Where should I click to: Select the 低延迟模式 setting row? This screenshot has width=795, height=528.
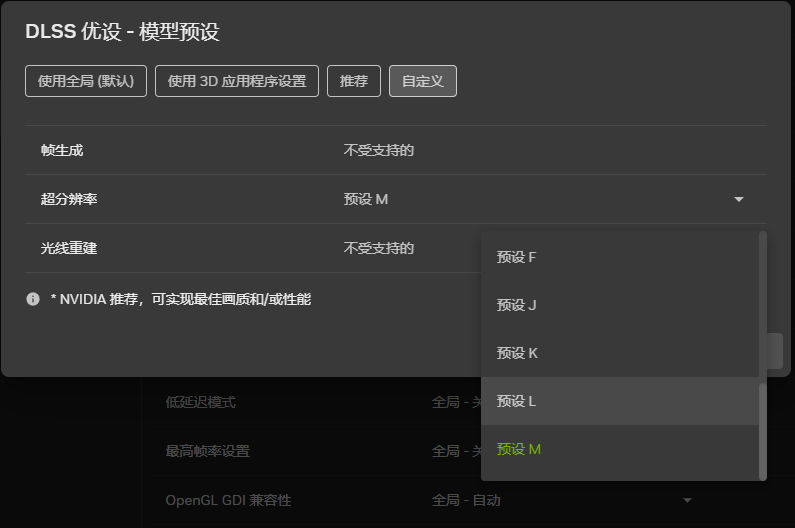(x=201, y=402)
